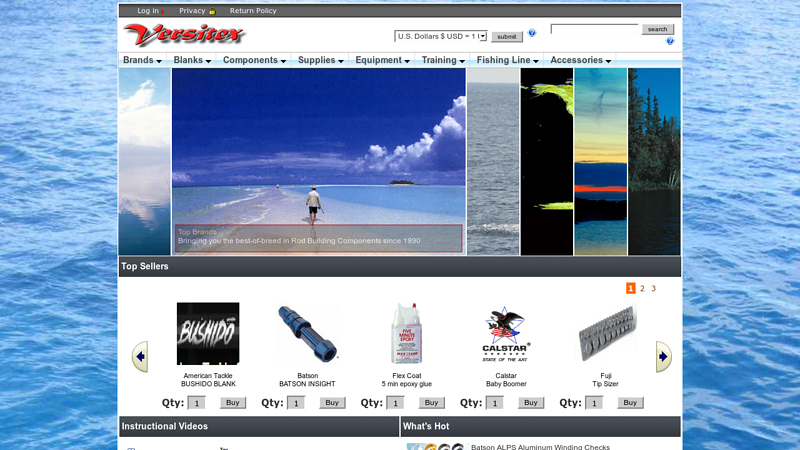This screenshot has height=450, width=800.
Task: Go to Top Sellers page 1
Action: coord(631,288)
